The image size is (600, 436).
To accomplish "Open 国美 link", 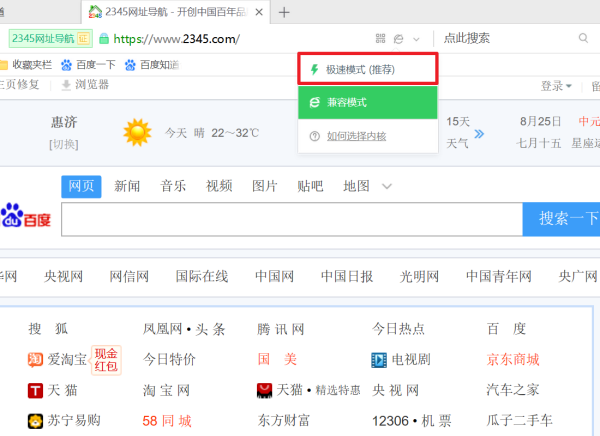I will [x=277, y=359].
